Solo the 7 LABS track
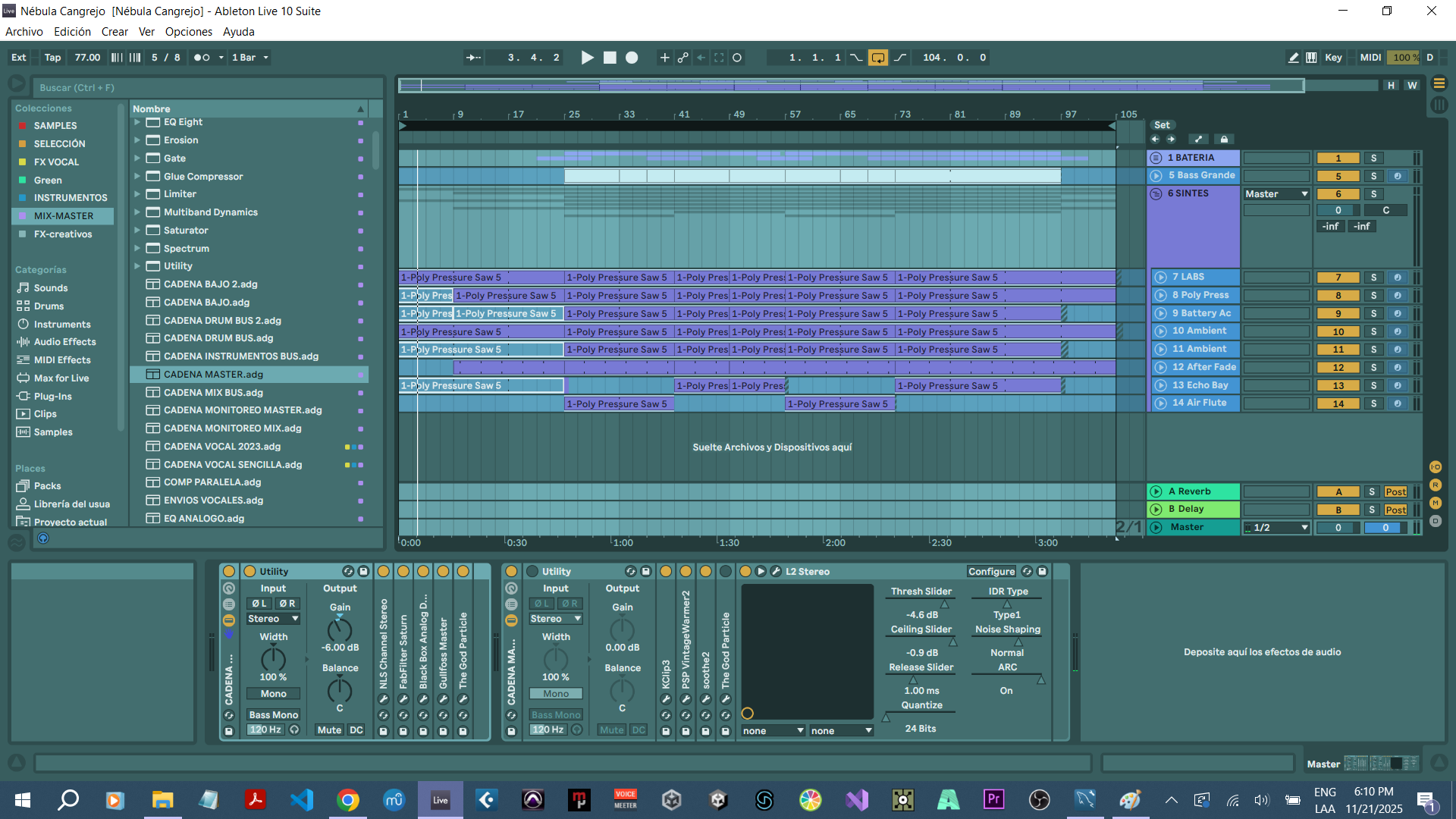Image resolution: width=1456 pixels, height=819 pixels. click(1373, 278)
